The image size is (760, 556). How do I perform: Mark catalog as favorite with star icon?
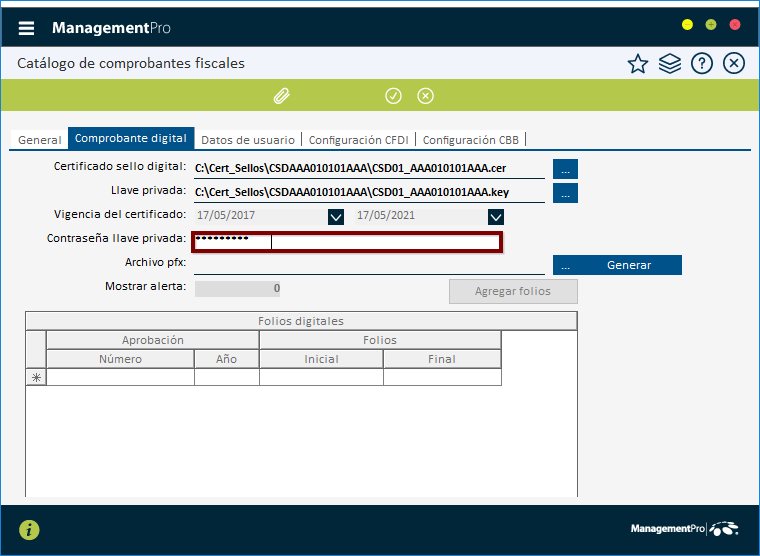click(637, 64)
